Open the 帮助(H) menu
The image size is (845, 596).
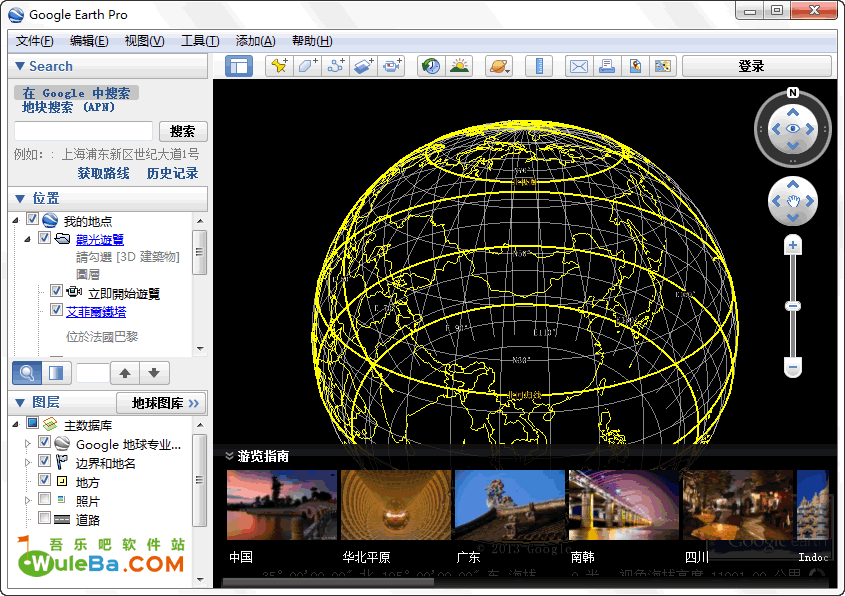pos(312,41)
